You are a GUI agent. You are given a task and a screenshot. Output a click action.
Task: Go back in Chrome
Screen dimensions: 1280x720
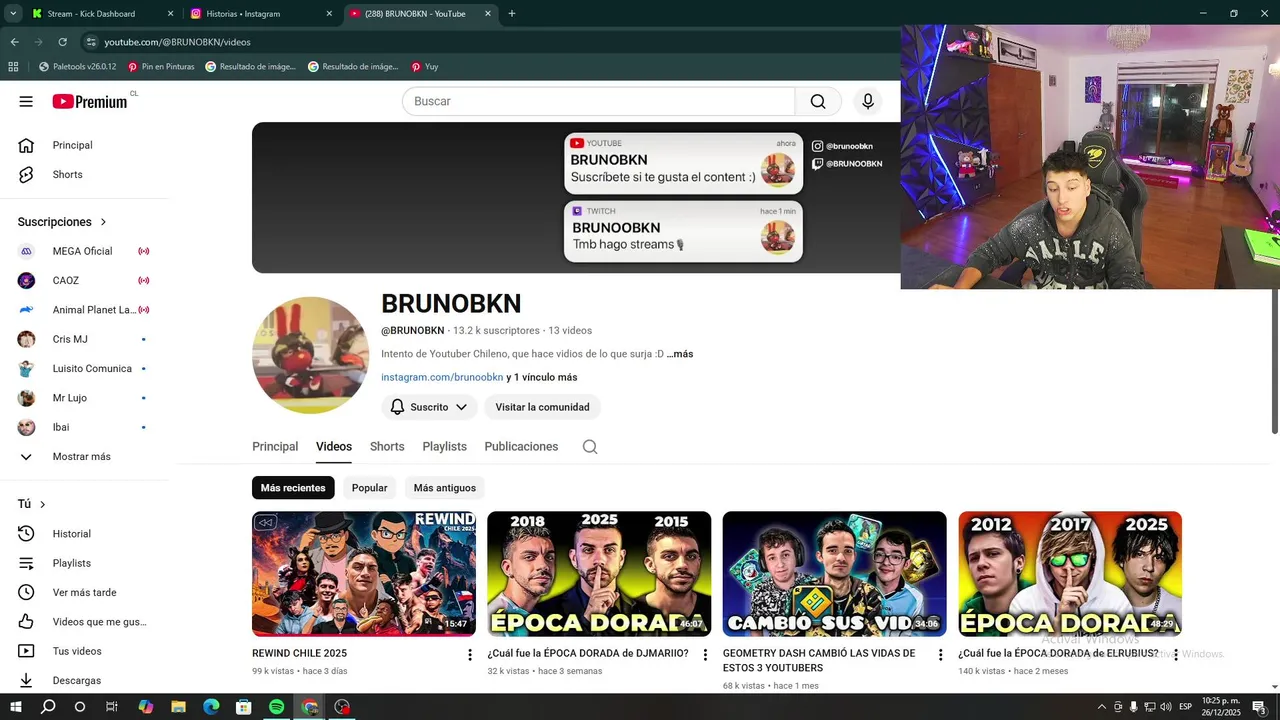(14, 42)
